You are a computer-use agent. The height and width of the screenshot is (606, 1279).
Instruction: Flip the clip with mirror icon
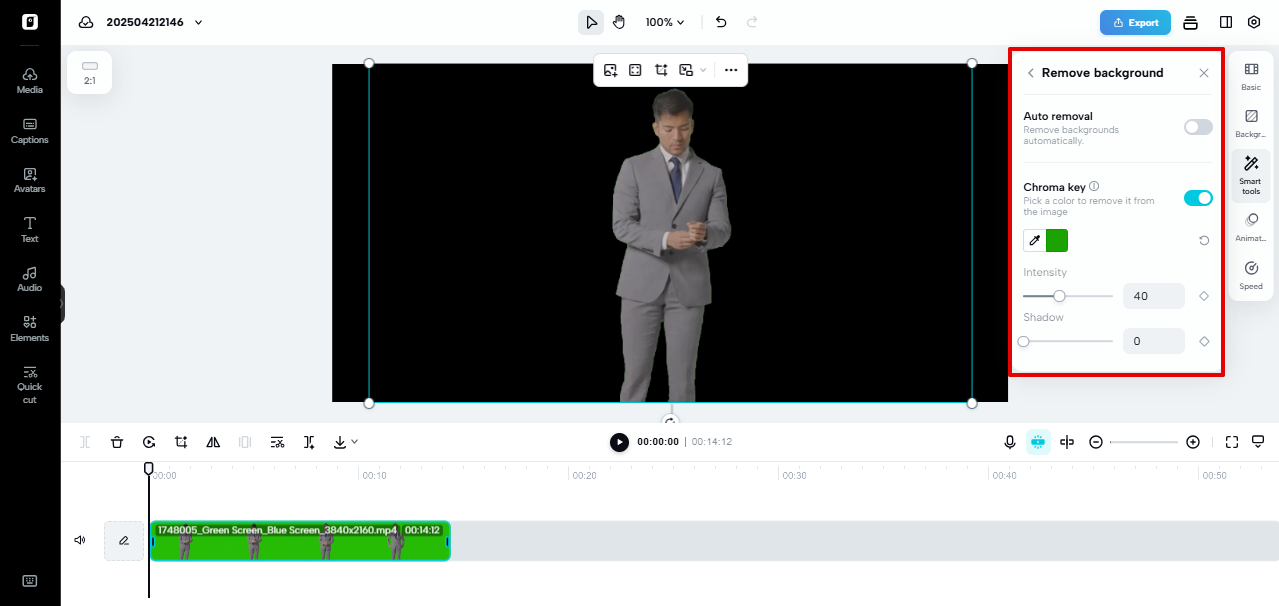tap(213, 442)
